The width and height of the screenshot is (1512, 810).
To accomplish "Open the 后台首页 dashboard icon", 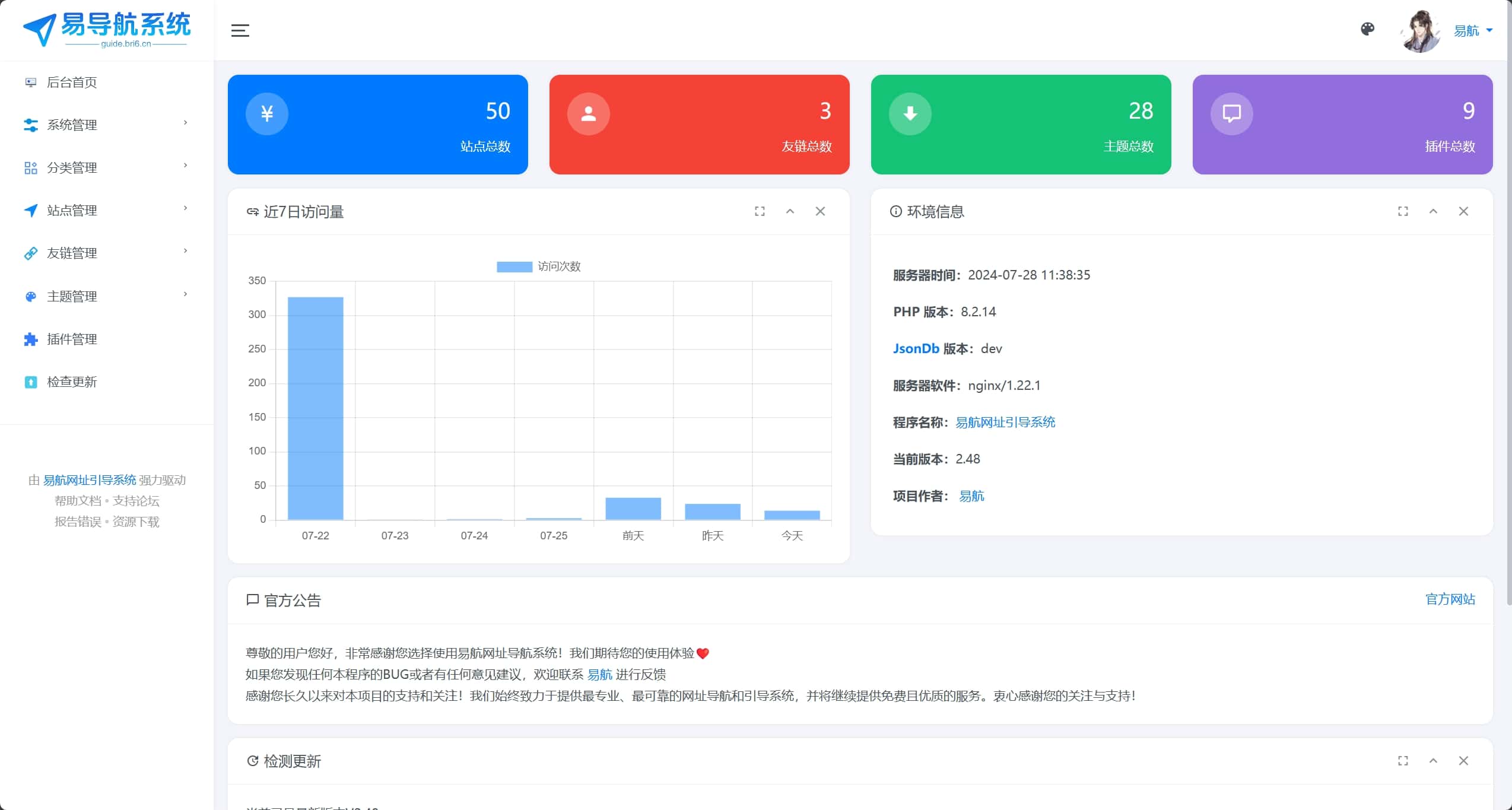I will (30, 82).
